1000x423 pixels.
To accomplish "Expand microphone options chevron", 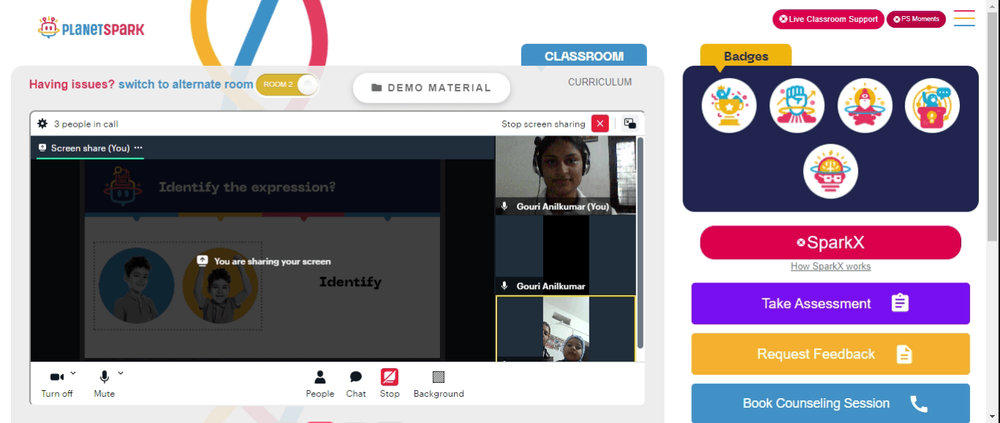I will (x=121, y=373).
